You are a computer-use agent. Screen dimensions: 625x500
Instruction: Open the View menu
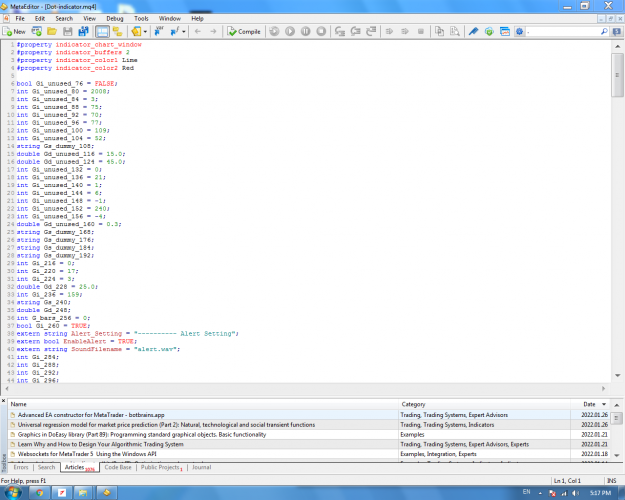coord(89,18)
